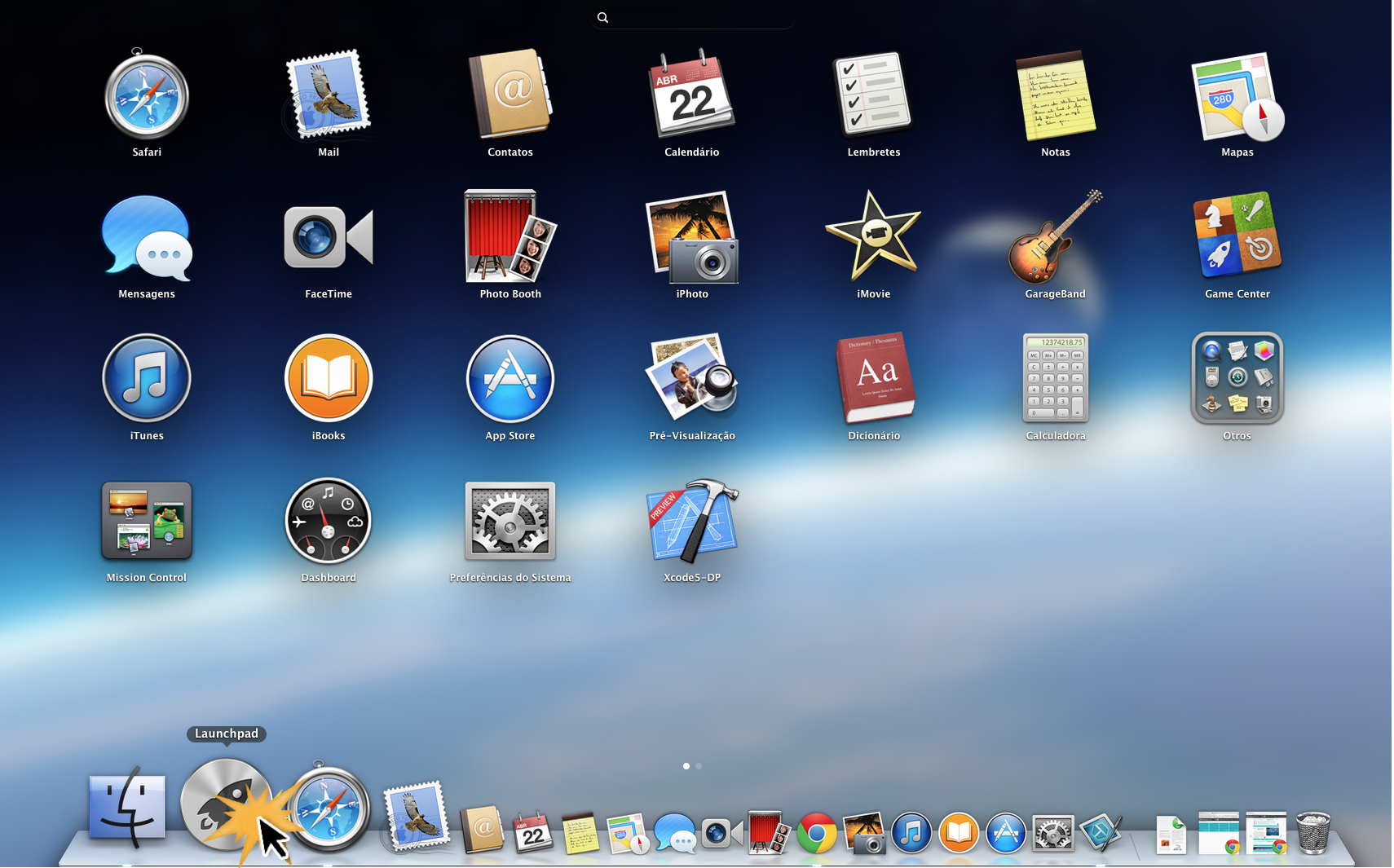Open iTunes music note in the Dock
This screenshot has width=1394, height=868.
pyautogui.click(x=911, y=833)
